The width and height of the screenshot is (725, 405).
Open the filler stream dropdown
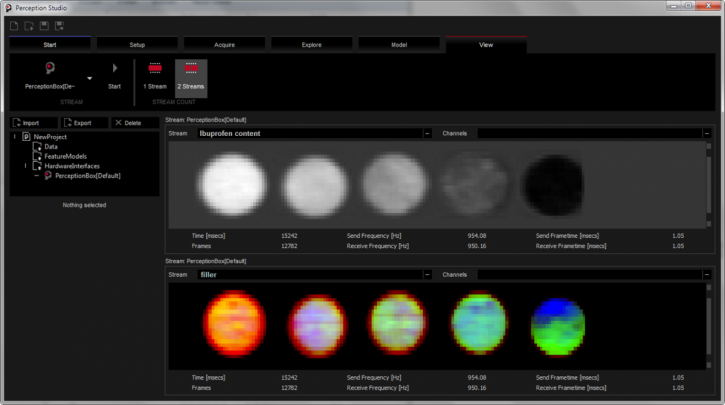coord(427,275)
